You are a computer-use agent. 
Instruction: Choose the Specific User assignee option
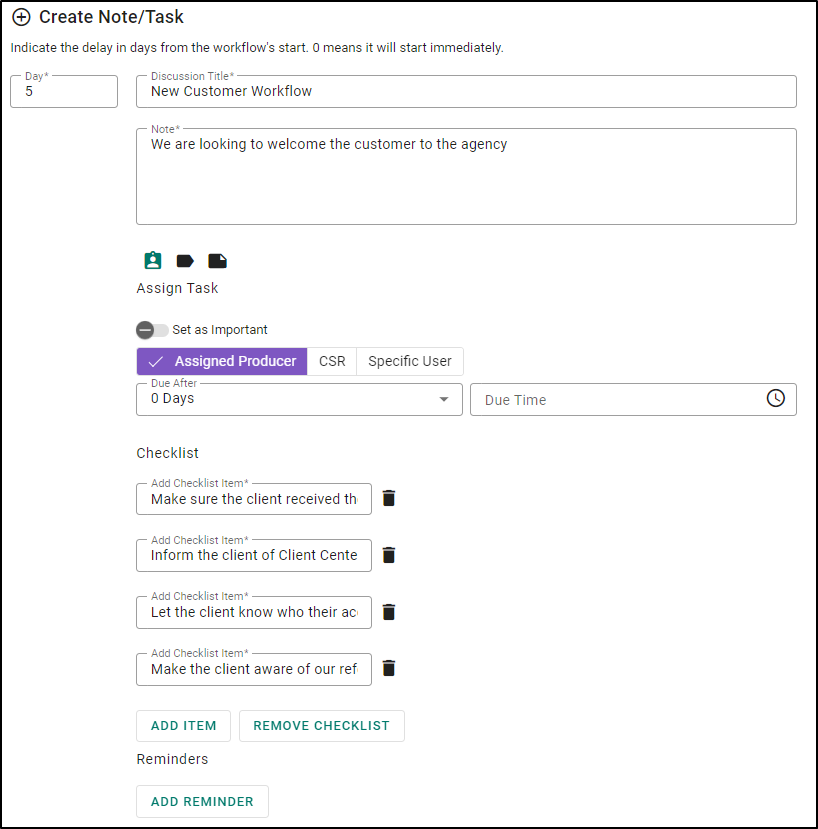[410, 361]
